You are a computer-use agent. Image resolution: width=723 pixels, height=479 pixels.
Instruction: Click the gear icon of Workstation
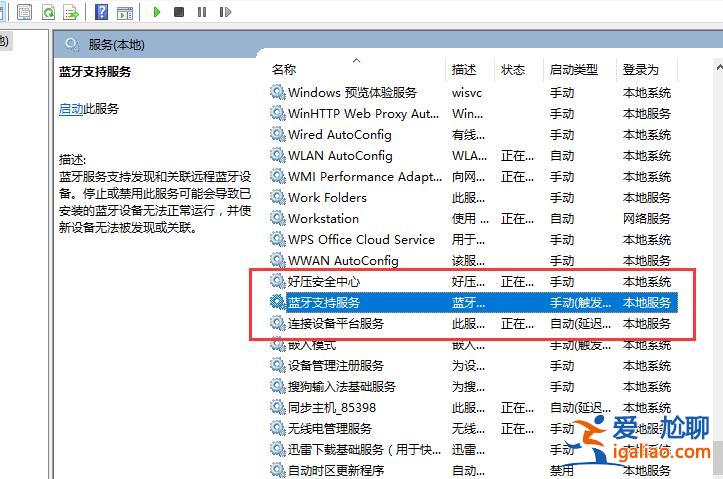(x=278, y=218)
